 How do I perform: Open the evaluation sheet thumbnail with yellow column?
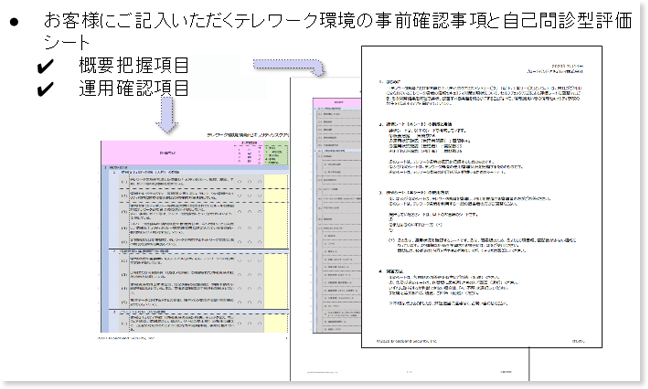194,236
